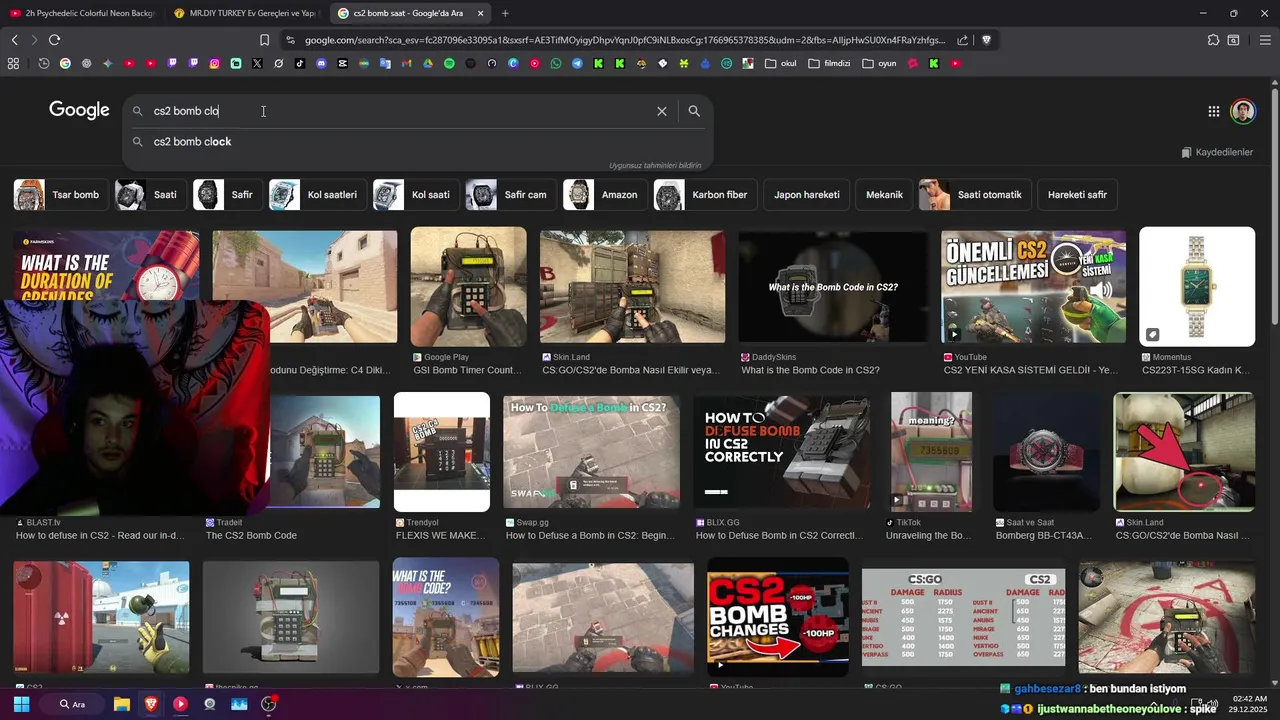Open the ÖNEMLİ CS2 GÜNCELLEMESİ YouTube thumbnail

pyautogui.click(x=1033, y=287)
